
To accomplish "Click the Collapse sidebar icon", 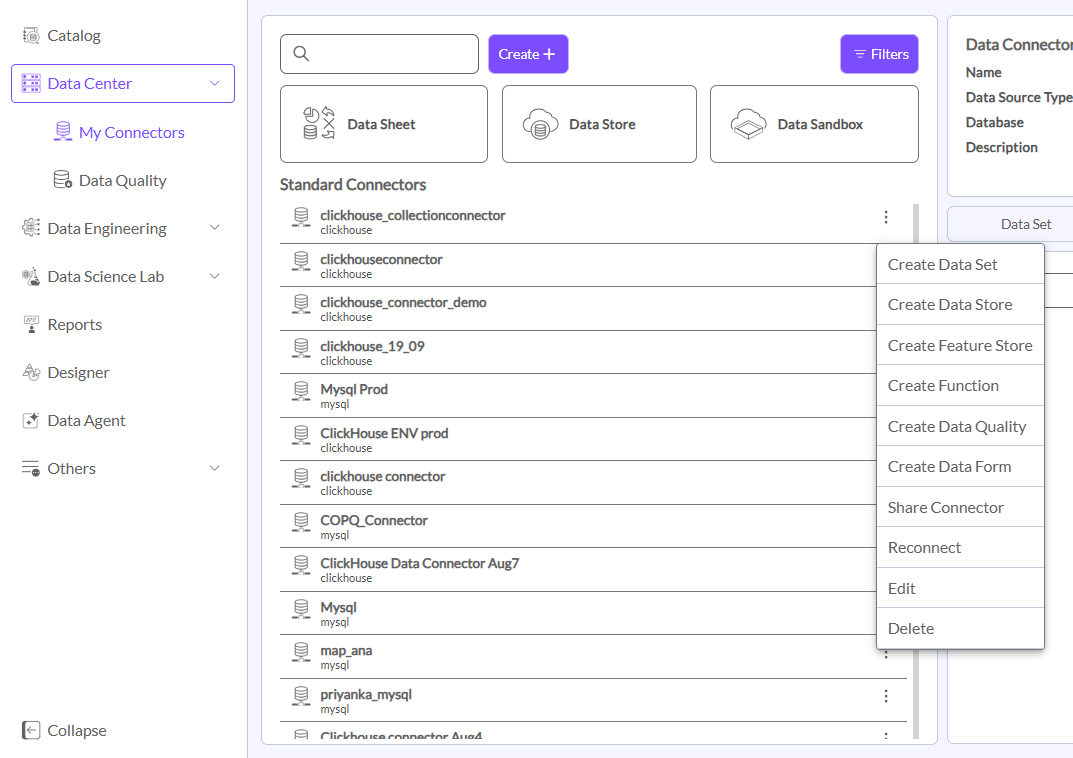I will (31, 731).
